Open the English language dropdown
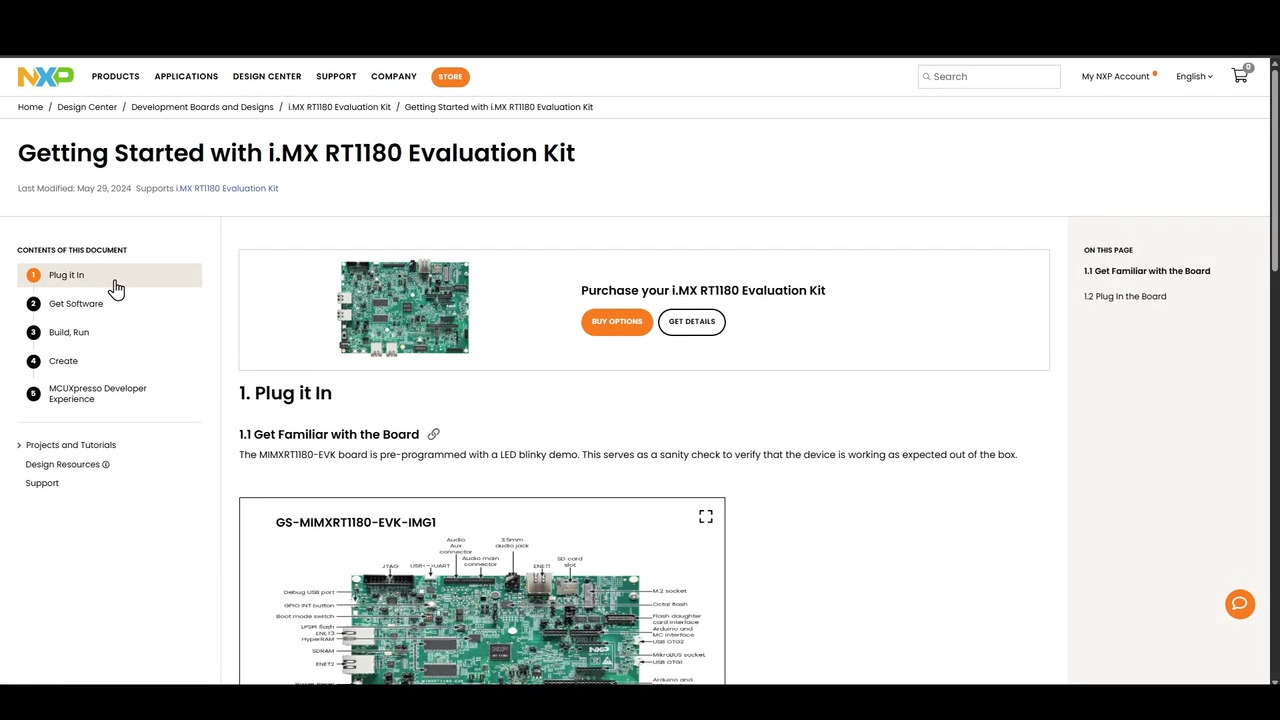 (1194, 76)
